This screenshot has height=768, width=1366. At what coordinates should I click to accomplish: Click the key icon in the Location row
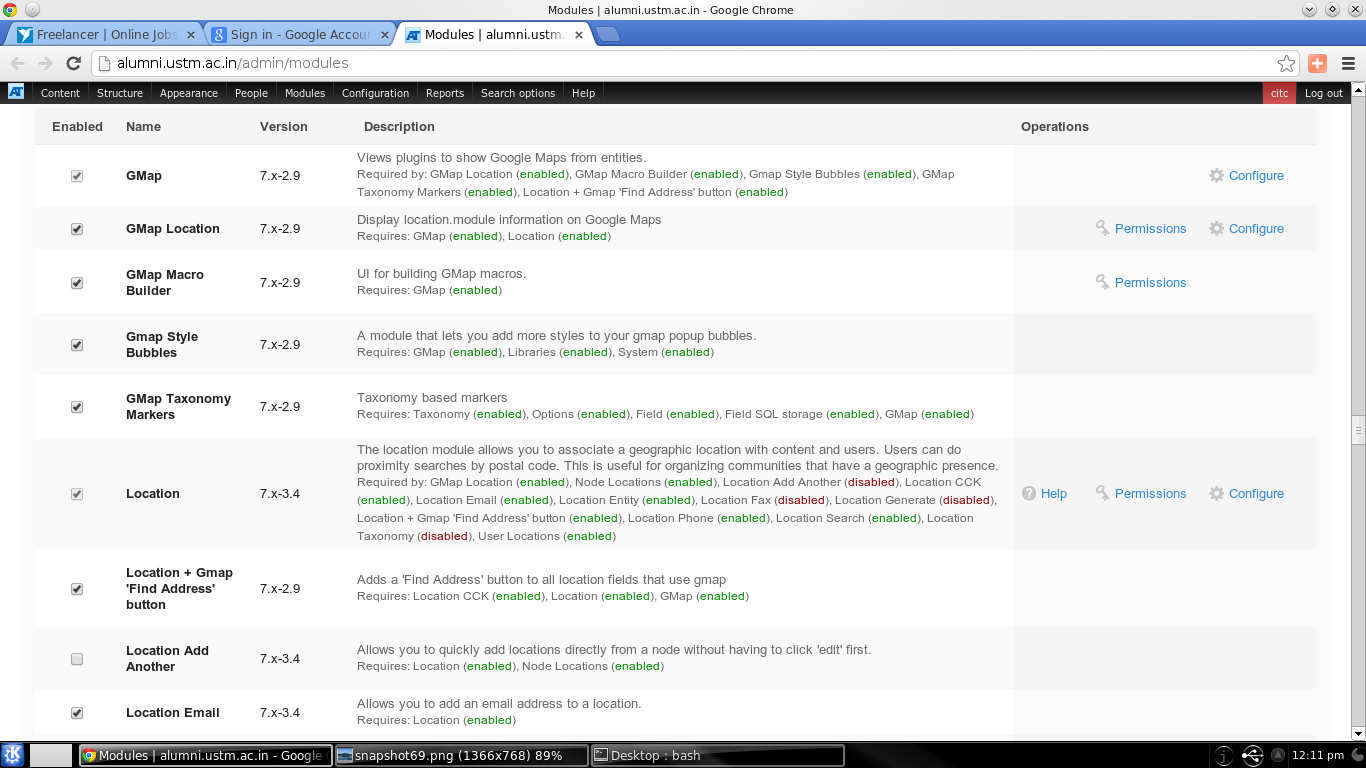click(1102, 493)
